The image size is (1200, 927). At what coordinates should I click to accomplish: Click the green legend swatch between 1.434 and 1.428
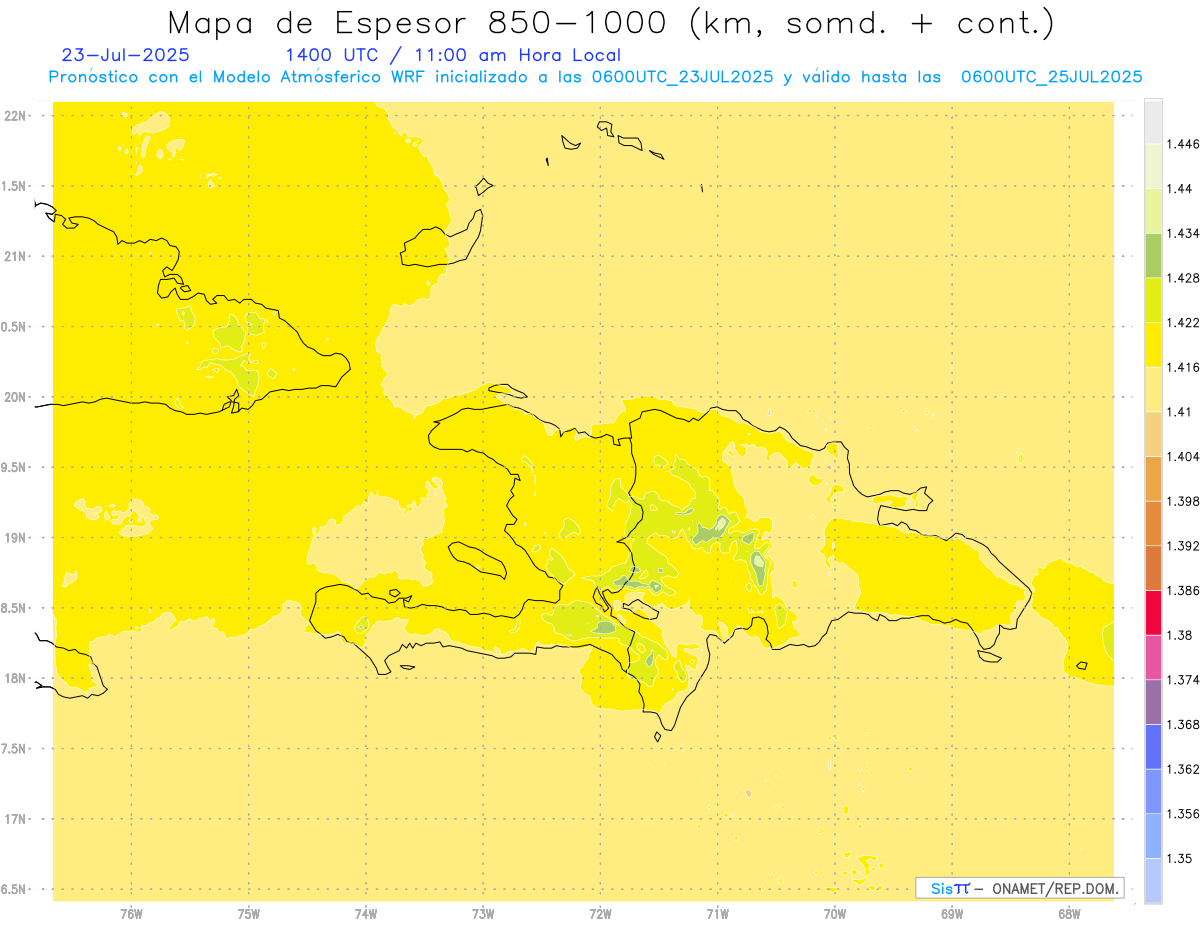[x=1153, y=255]
